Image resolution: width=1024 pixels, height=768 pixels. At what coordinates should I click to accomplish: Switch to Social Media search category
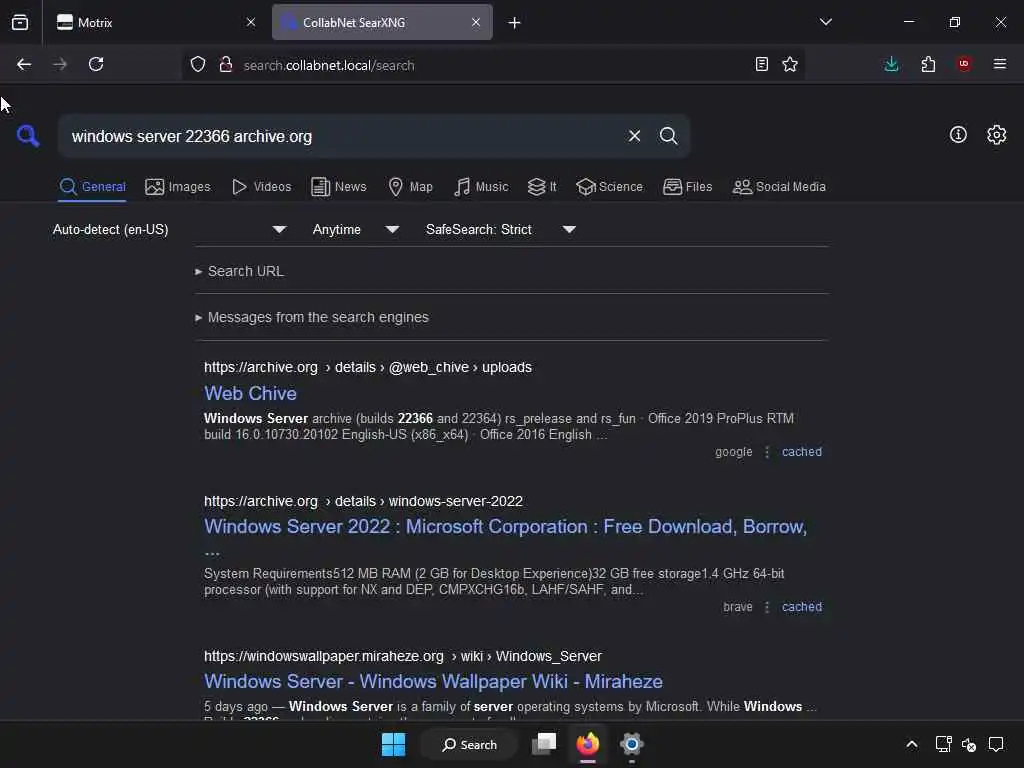click(x=779, y=187)
